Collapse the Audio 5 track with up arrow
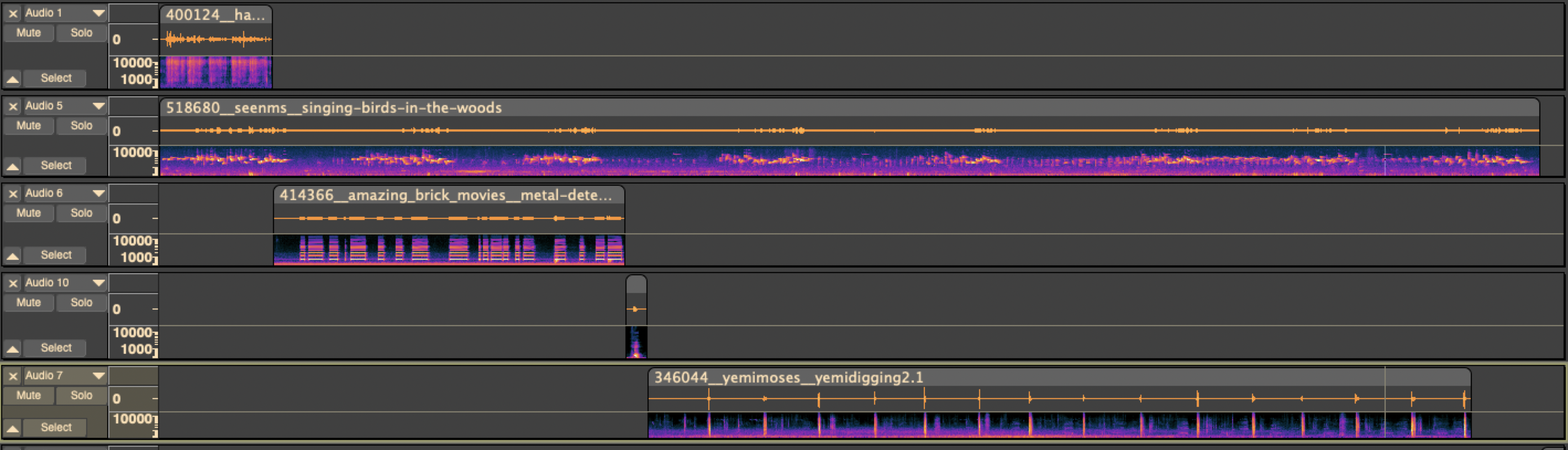The height and width of the screenshot is (450, 1568). 13,166
